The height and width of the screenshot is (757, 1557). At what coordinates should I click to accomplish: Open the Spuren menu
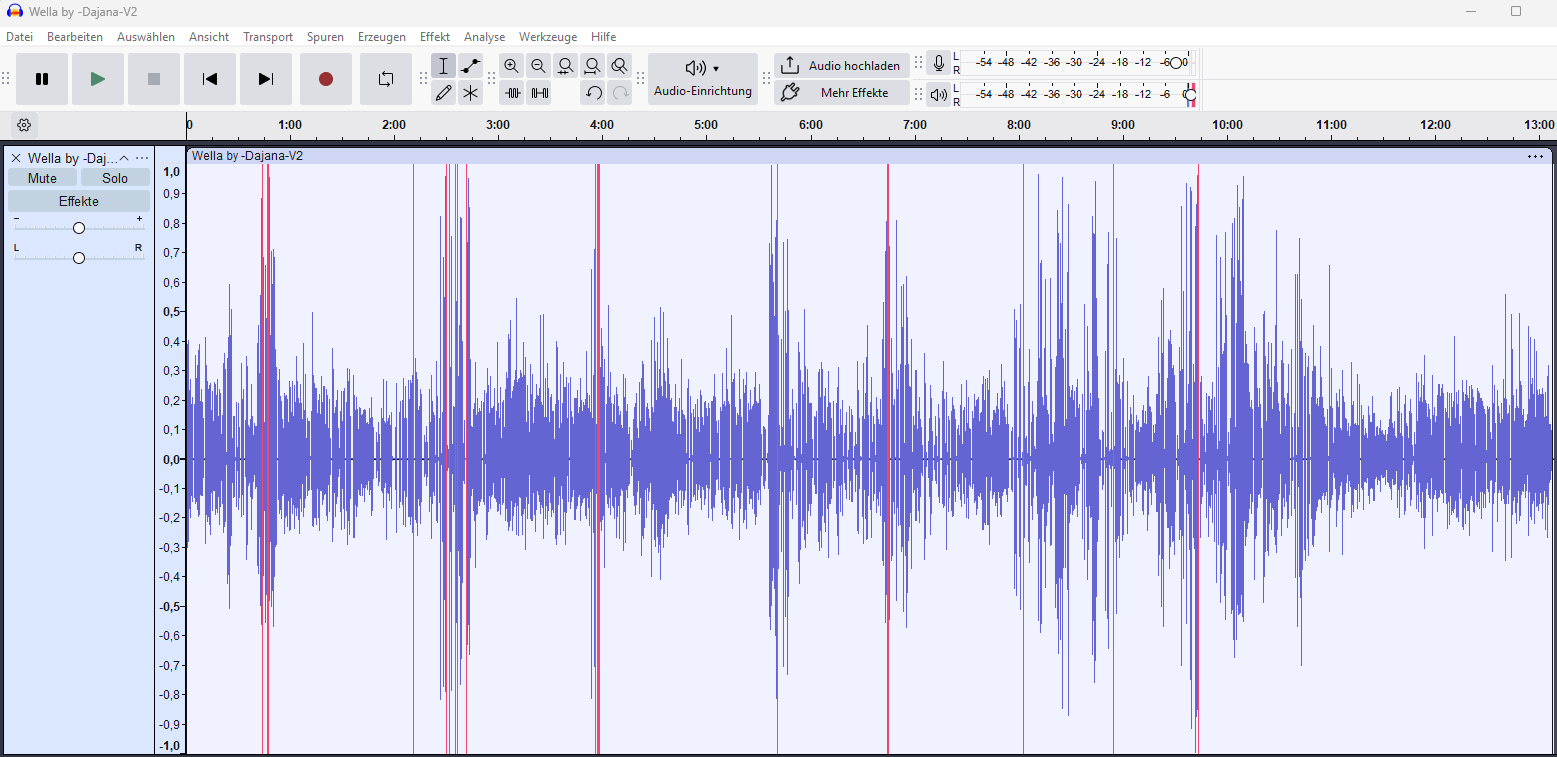[x=325, y=37]
